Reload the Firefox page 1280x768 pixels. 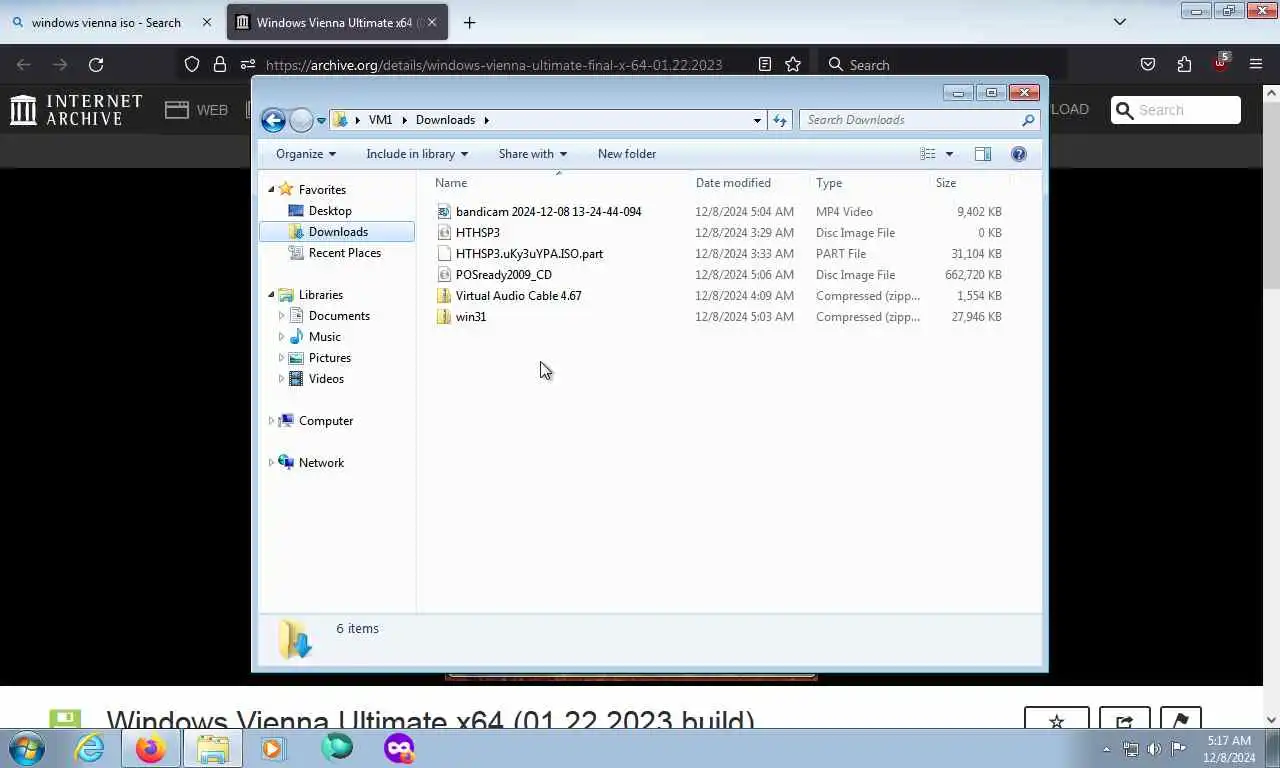click(96, 65)
